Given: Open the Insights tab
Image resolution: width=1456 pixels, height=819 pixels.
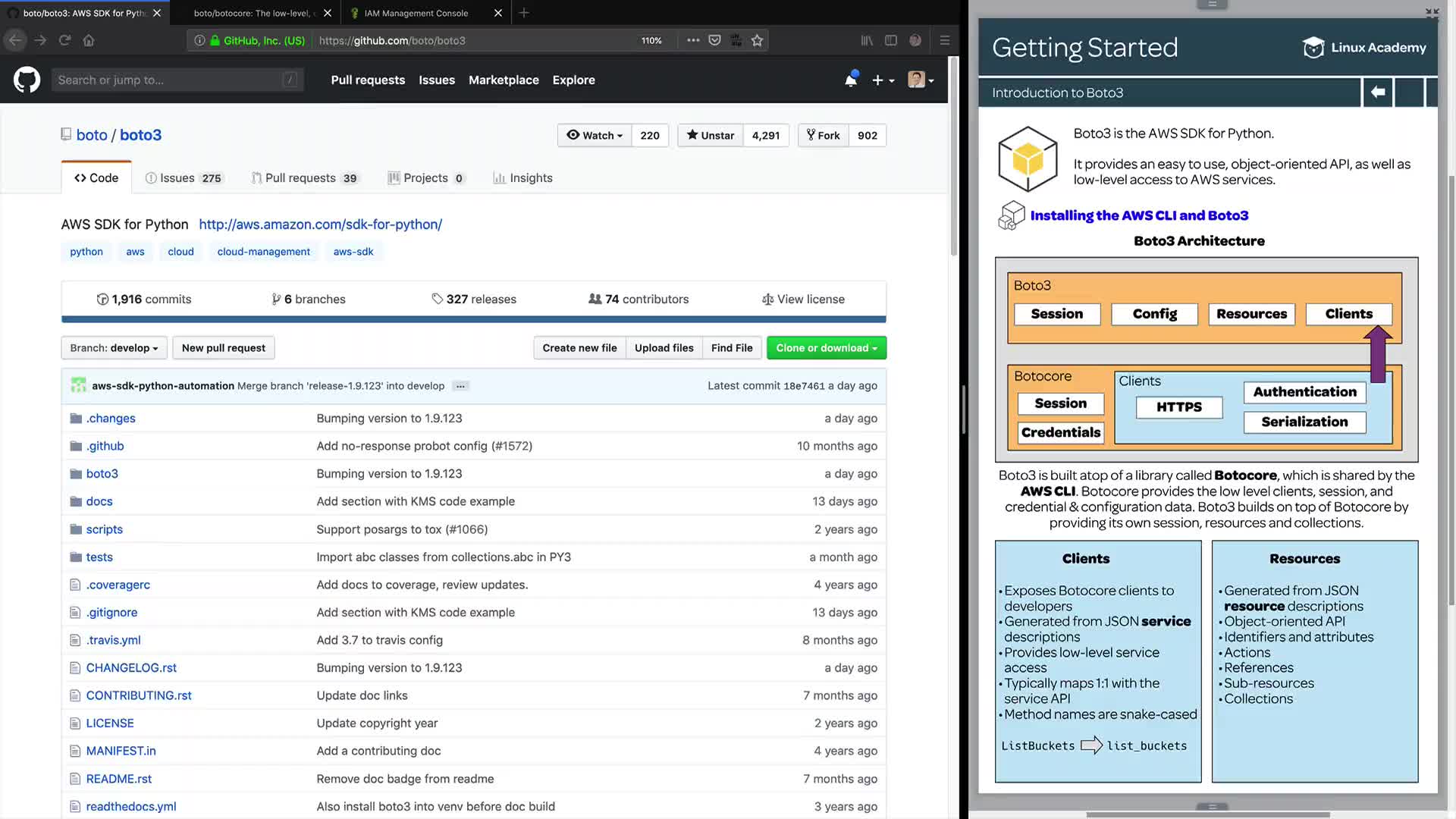Looking at the screenshot, I should 522,177.
